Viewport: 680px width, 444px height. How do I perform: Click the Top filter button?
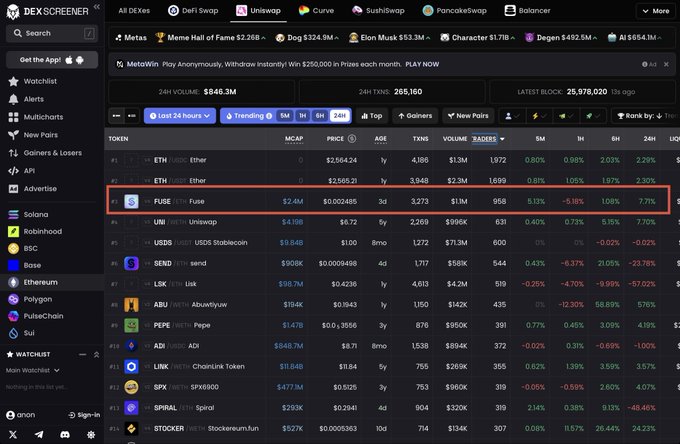coord(372,116)
